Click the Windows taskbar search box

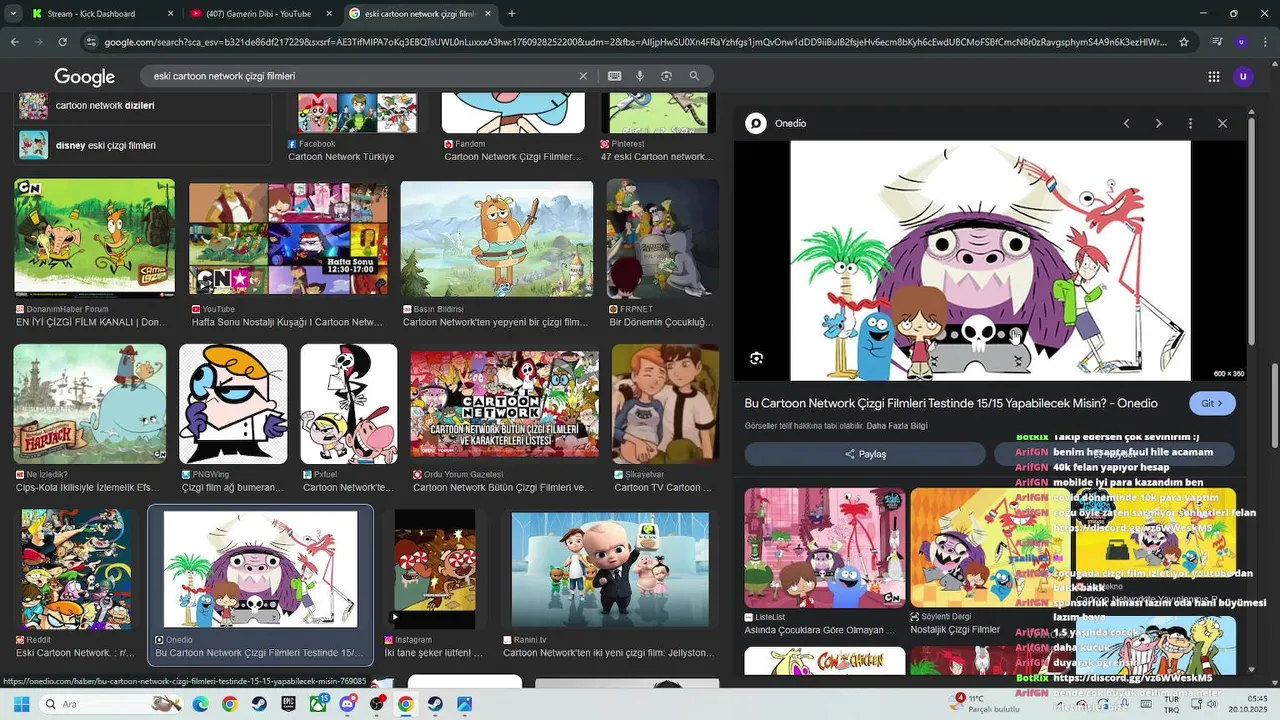(x=110, y=704)
